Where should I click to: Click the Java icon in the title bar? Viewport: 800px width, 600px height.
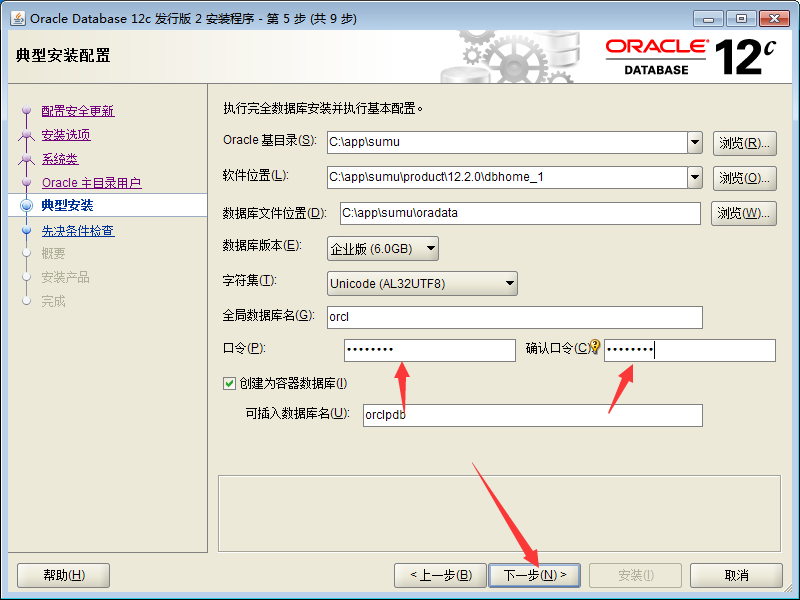18,18
